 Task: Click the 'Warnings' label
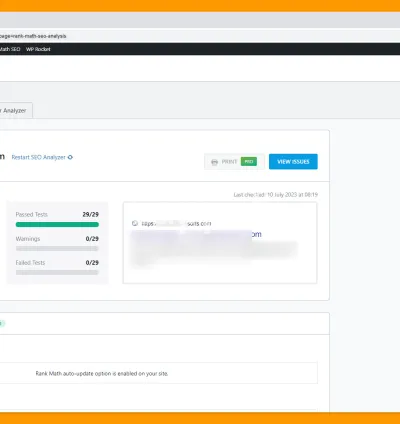click(28, 239)
